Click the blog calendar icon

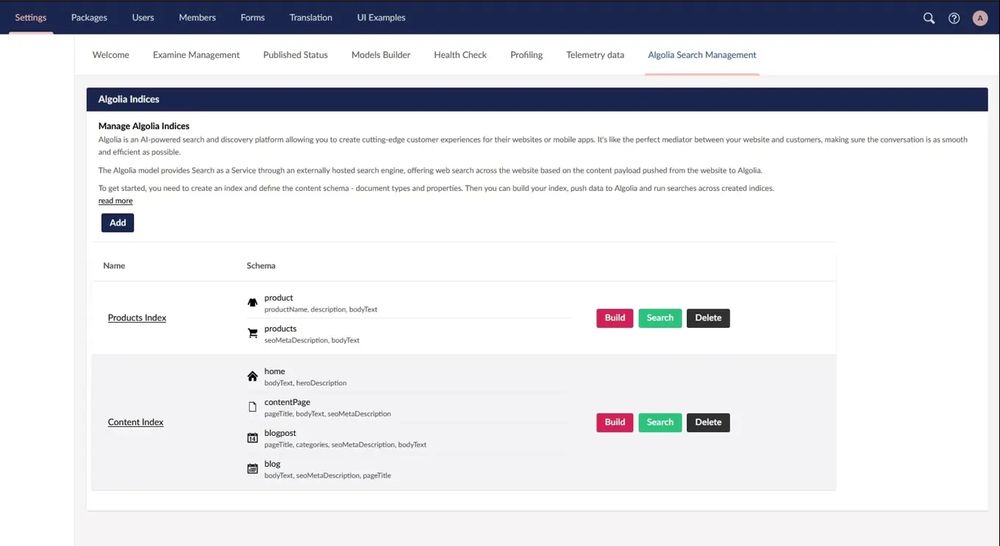point(253,469)
